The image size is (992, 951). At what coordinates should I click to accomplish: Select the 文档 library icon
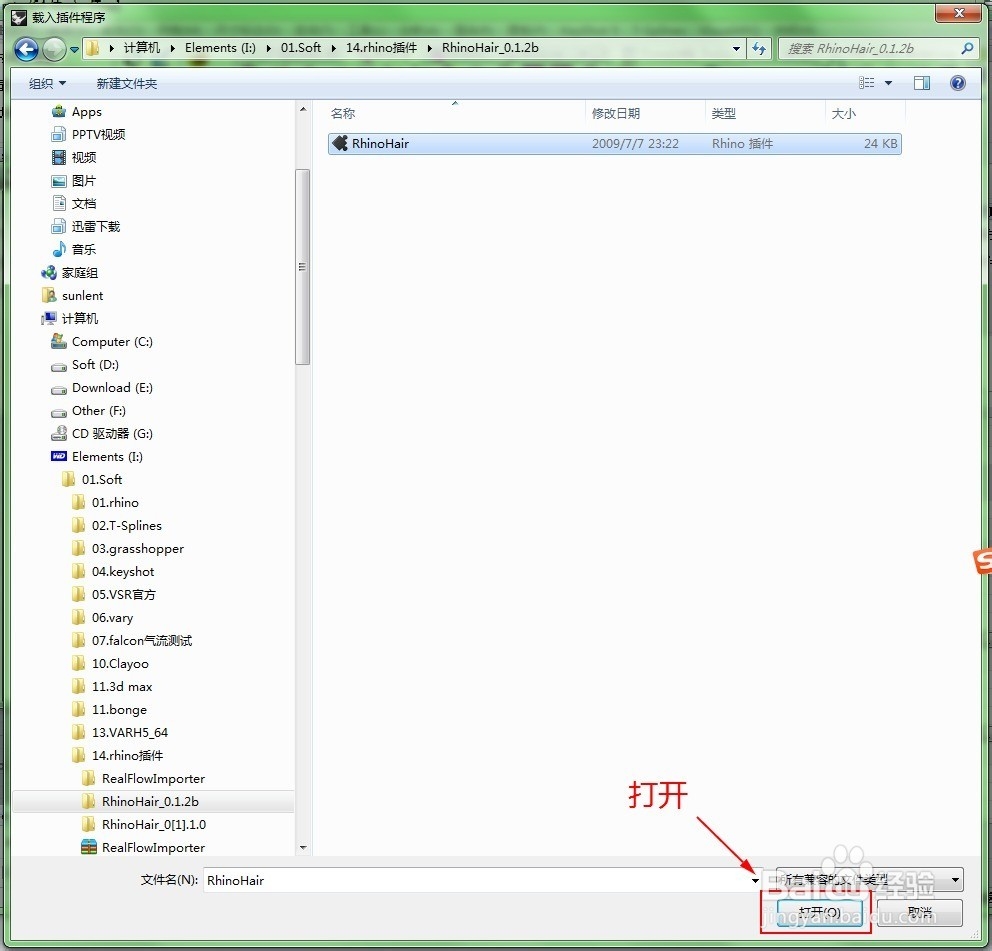[59, 204]
